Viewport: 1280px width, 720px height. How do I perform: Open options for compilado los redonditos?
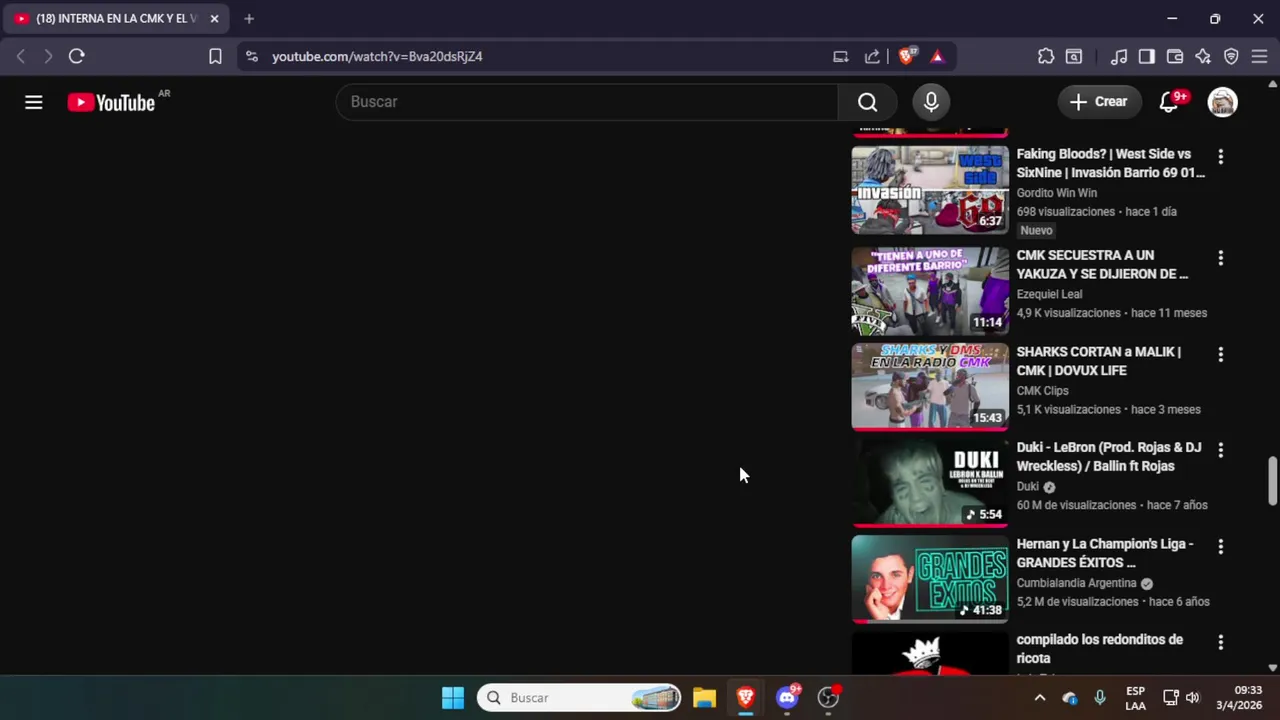1220,642
